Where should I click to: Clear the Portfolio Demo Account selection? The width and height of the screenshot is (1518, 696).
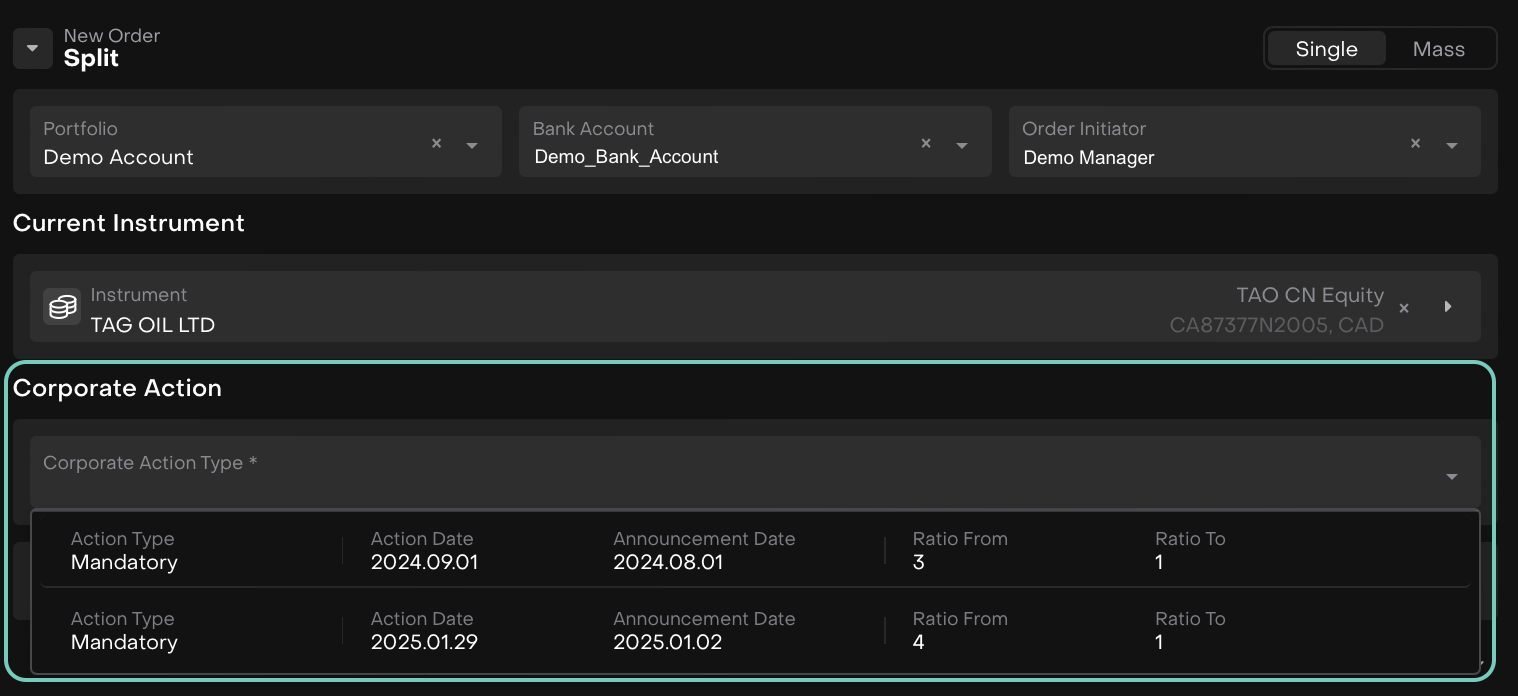click(x=436, y=144)
